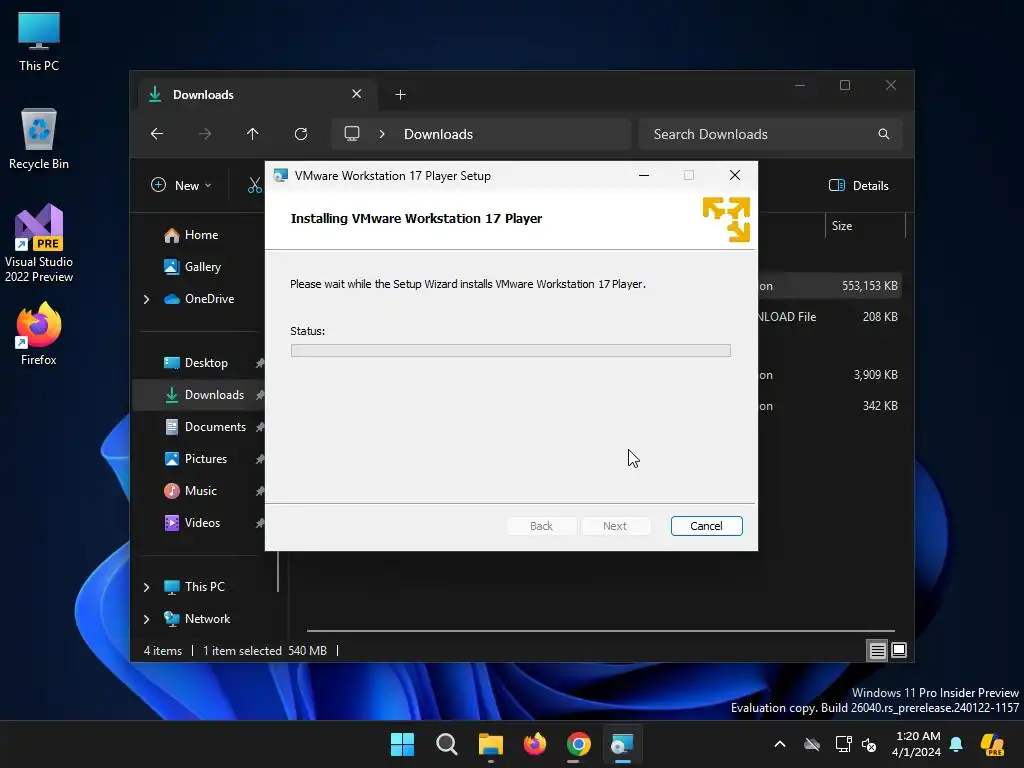This screenshot has height=768, width=1024.
Task: Click the VMware installer taskbar icon
Action: (x=622, y=744)
